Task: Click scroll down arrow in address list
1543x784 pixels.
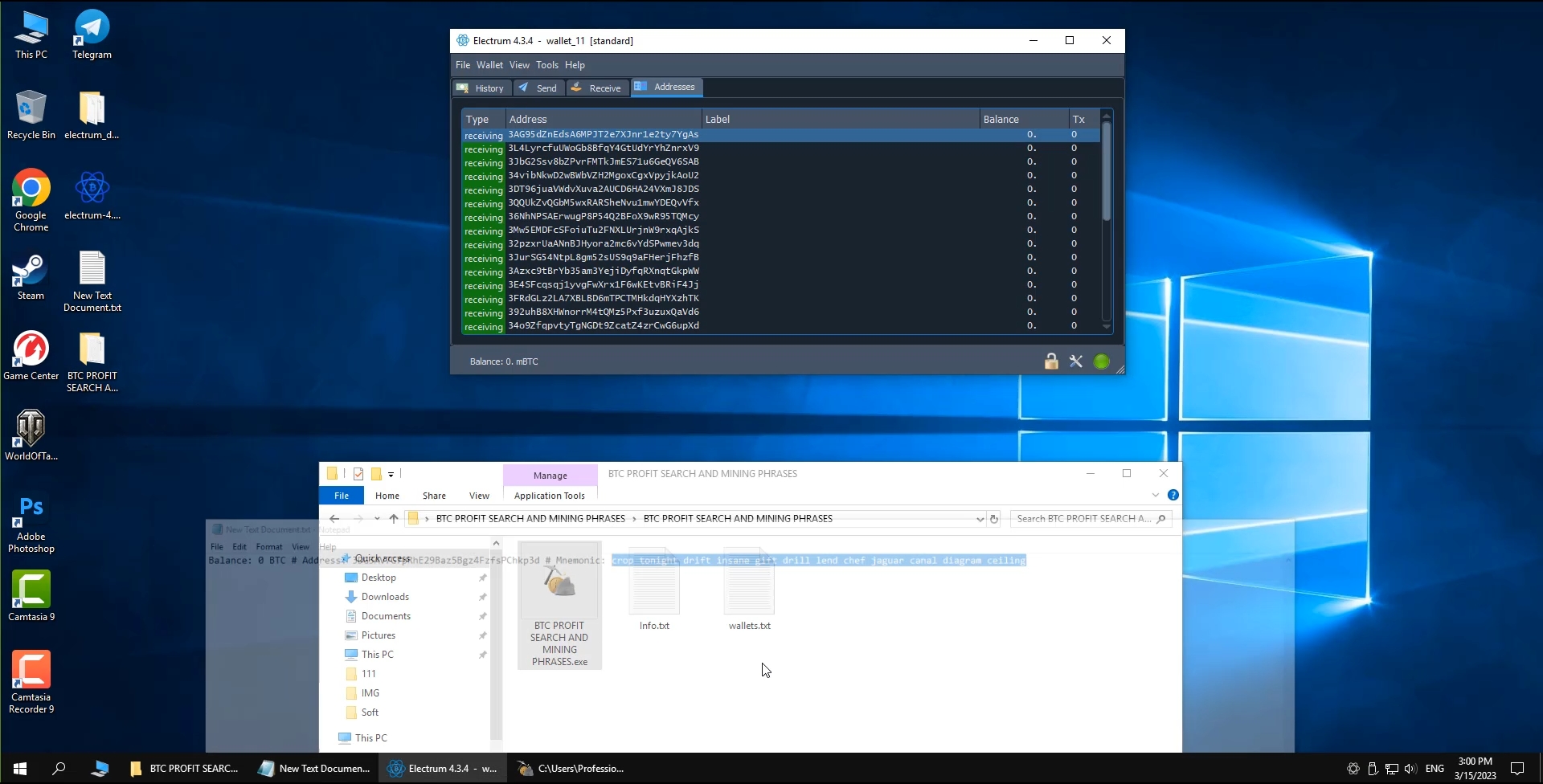Action: pyautogui.click(x=1107, y=326)
